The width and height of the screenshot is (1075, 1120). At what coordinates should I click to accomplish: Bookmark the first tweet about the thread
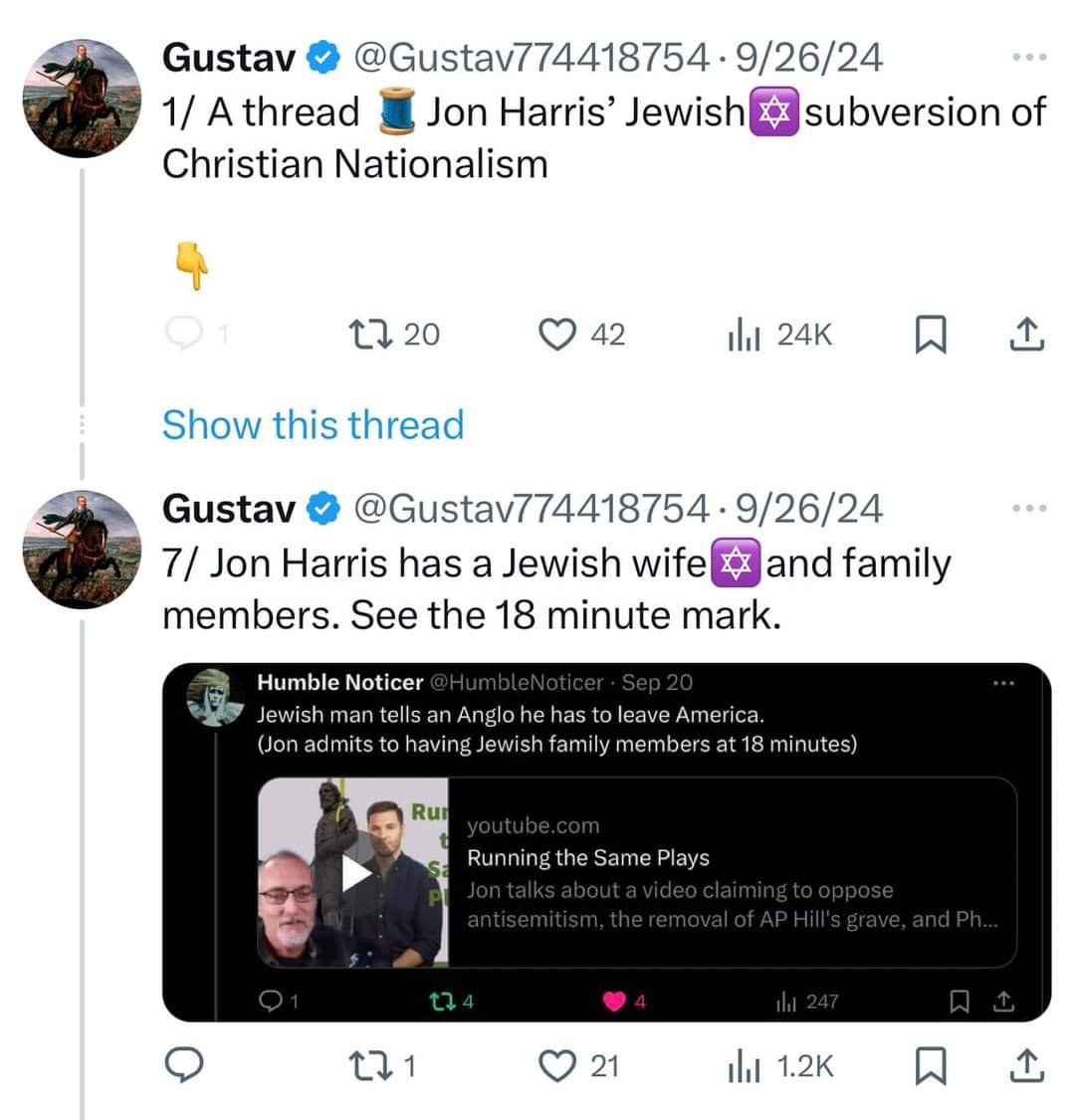[931, 335]
